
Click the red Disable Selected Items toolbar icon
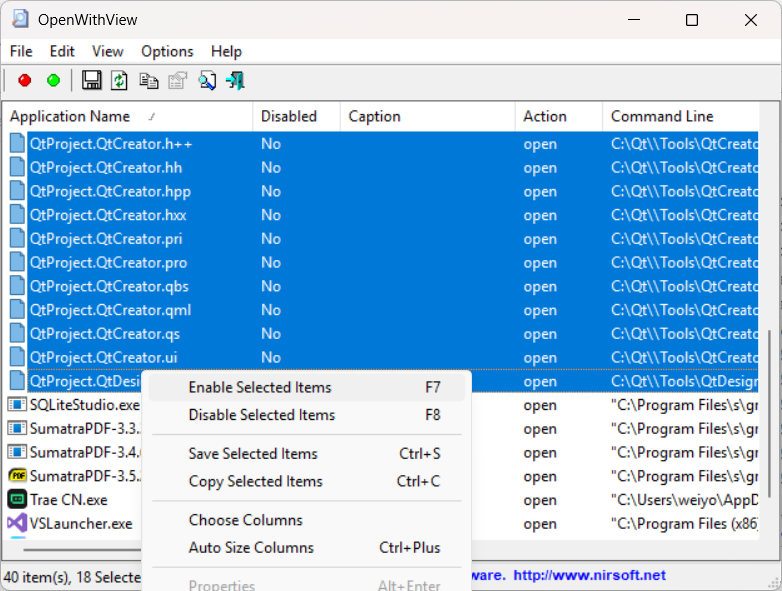tap(24, 80)
